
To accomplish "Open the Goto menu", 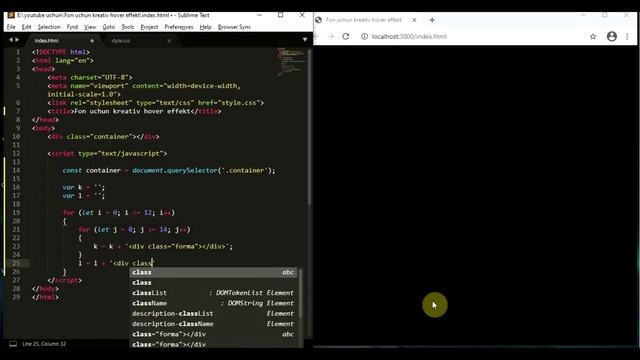I will [x=109, y=27].
